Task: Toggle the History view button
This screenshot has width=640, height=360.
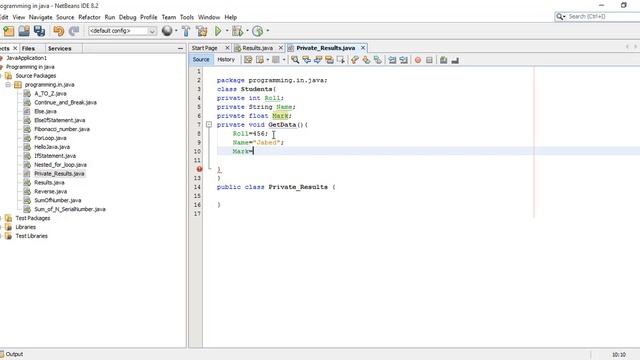Action: coord(226,60)
